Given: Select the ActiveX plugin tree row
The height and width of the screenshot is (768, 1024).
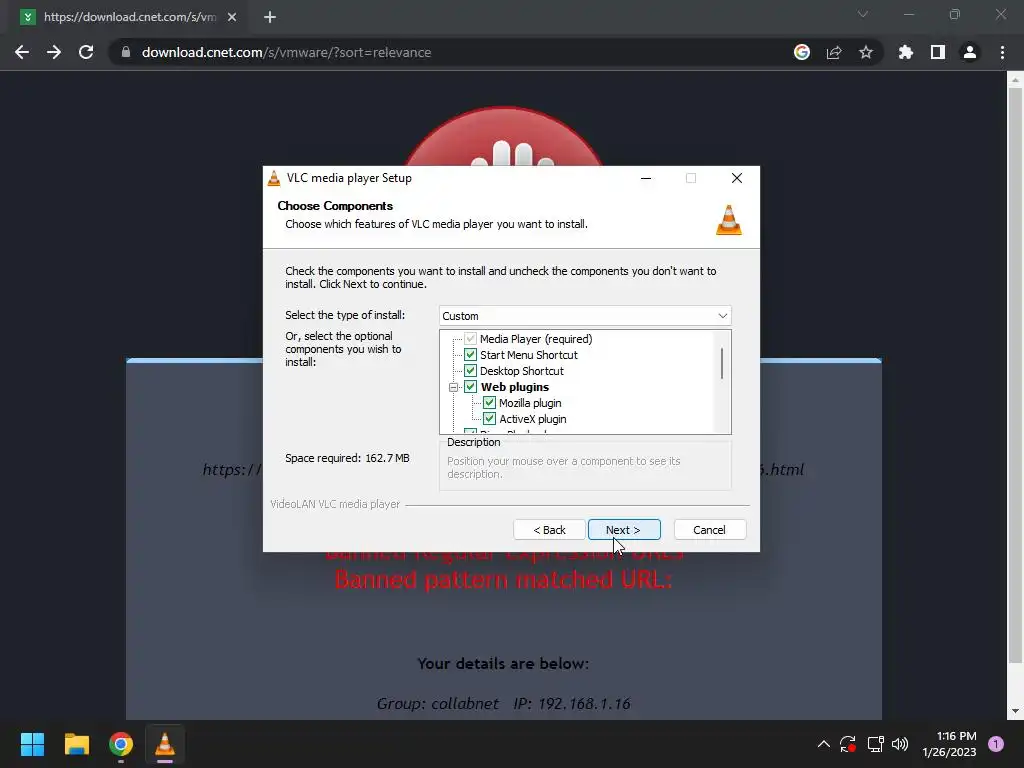Looking at the screenshot, I should (x=532, y=419).
